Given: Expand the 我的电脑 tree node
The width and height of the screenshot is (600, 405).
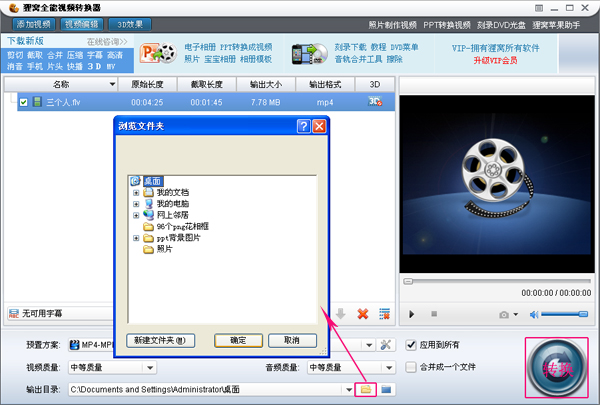Looking at the screenshot, I should (136, 204).
